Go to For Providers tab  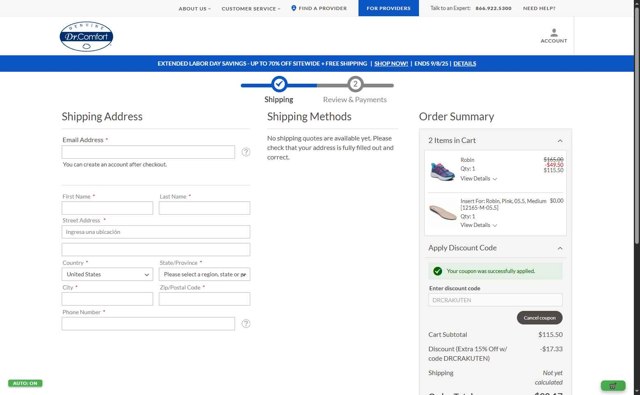388,8
